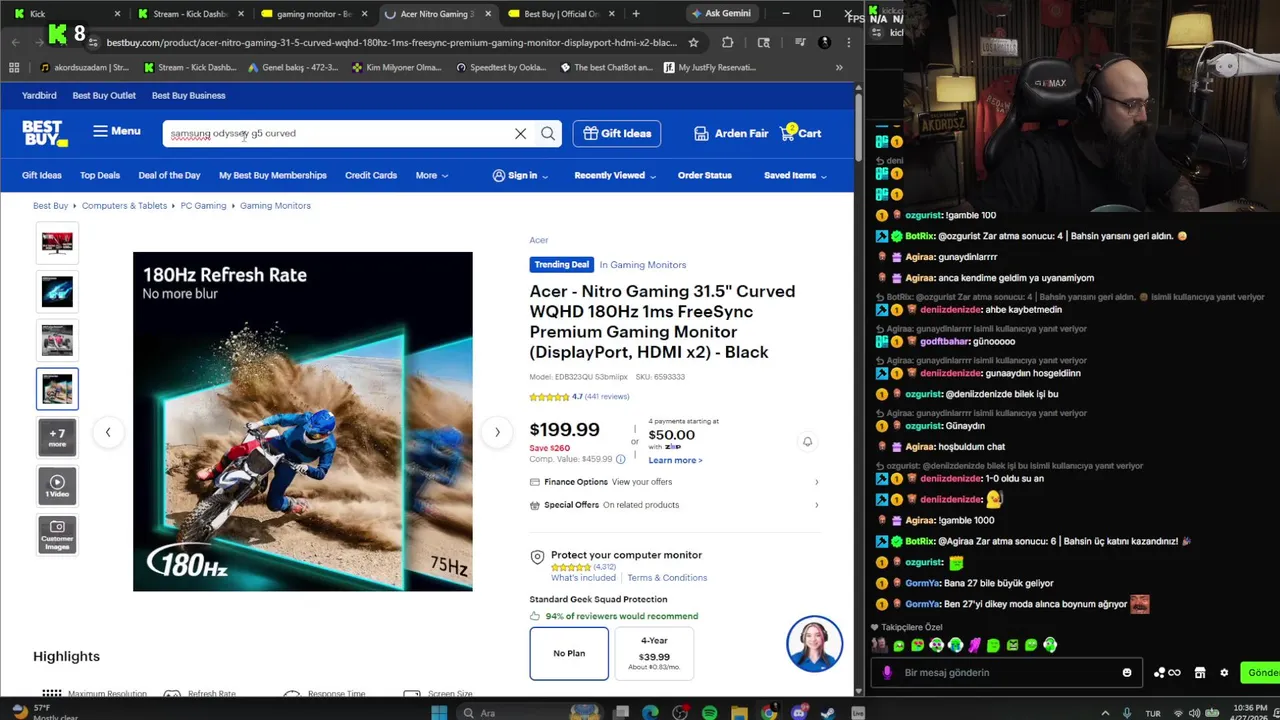This screenshot has height=720, width=1280.
Task: Expand the Sign in dropdown
Action: click(x=520, y=175)
